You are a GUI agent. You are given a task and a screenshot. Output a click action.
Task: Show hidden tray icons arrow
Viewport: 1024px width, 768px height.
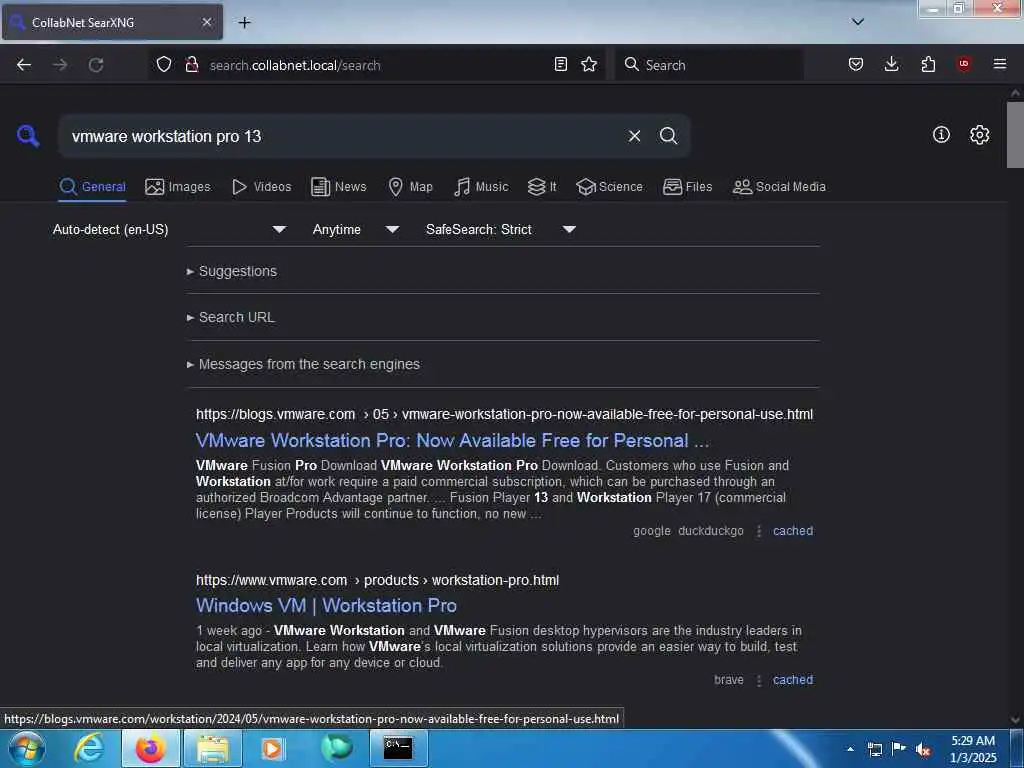tap(850, 749)
